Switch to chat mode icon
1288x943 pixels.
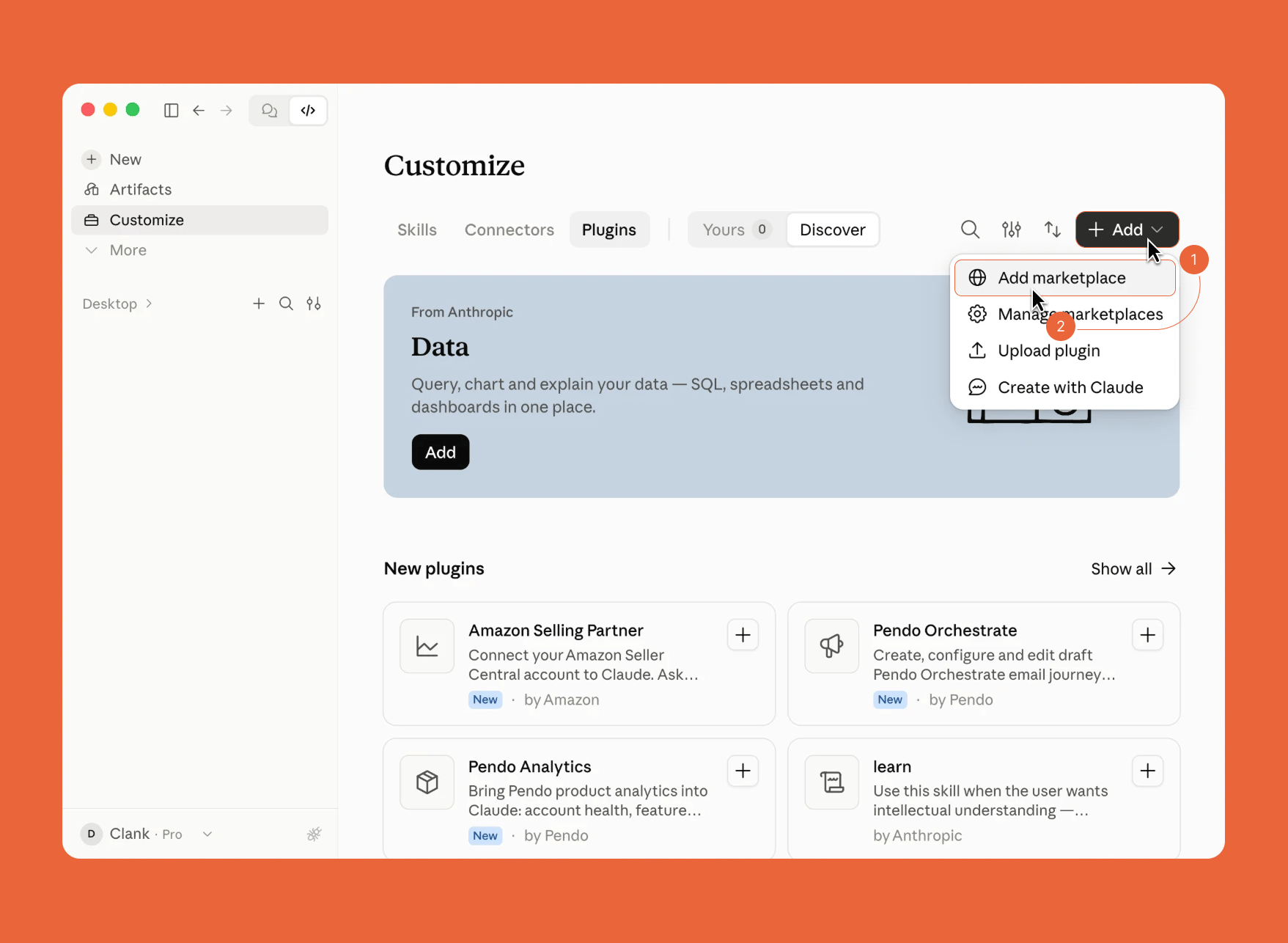pyautogui.click(x=269, y=110)
